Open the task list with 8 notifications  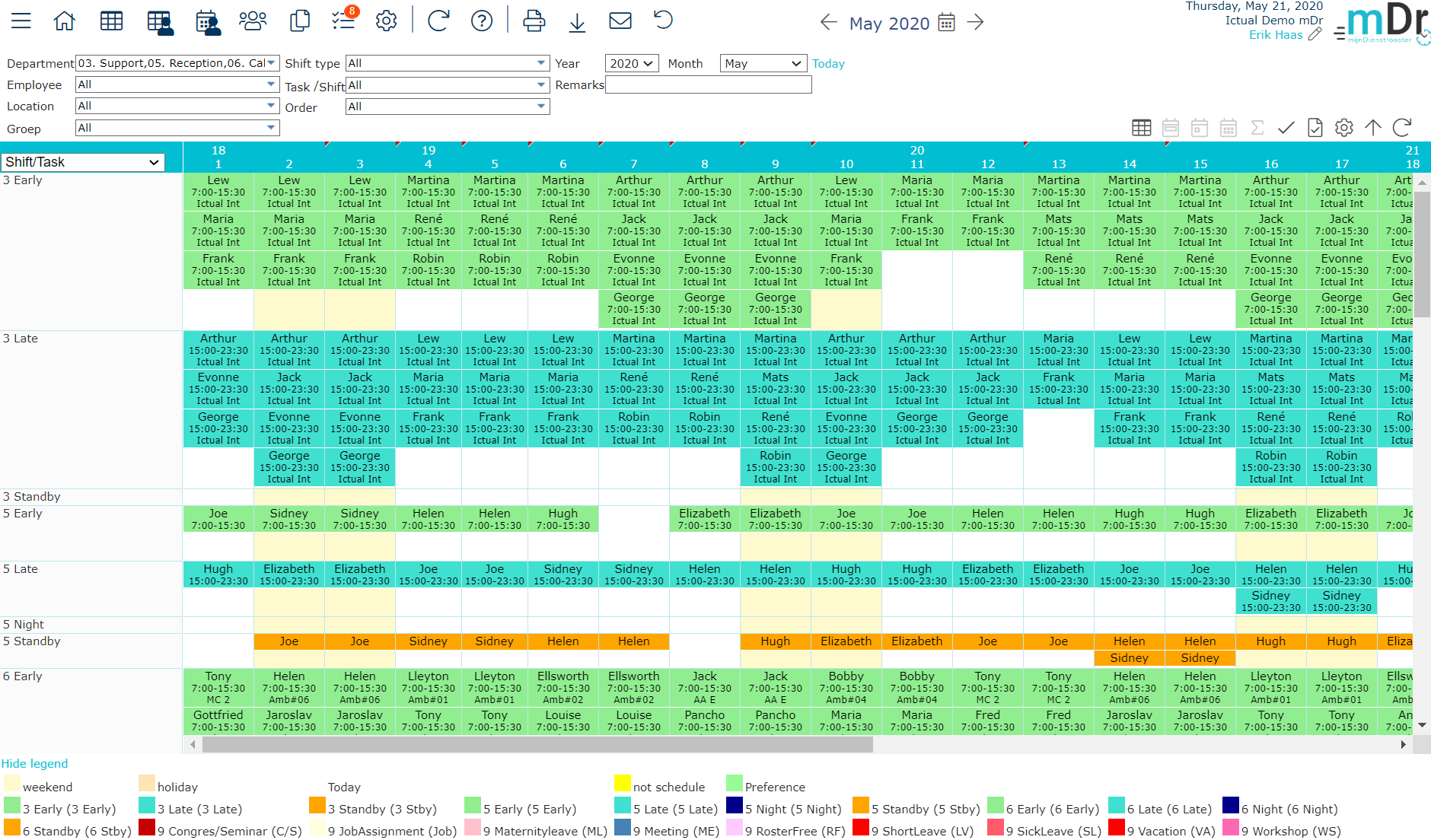[343, 21]
